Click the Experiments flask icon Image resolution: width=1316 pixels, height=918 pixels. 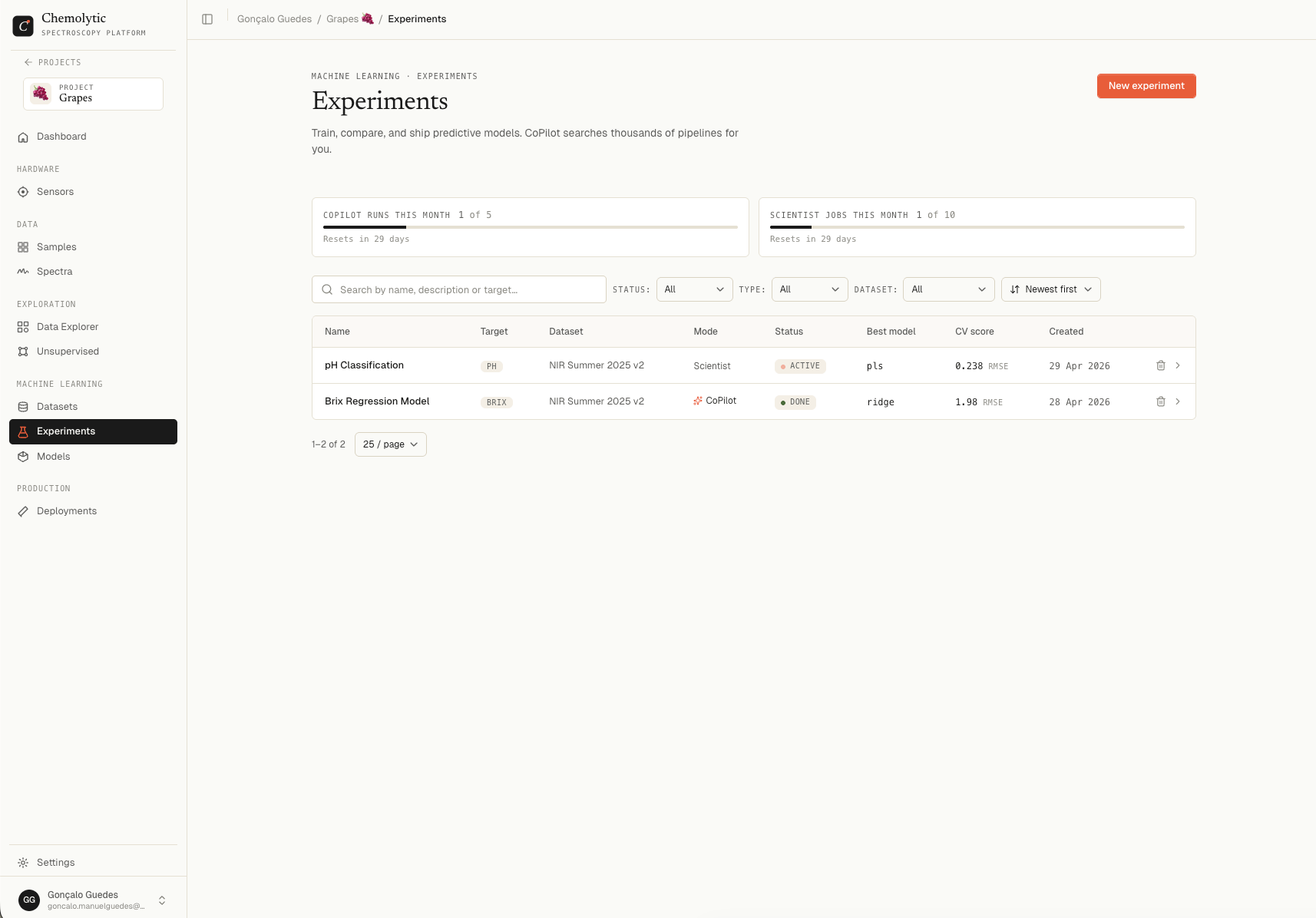pos(23,431)
